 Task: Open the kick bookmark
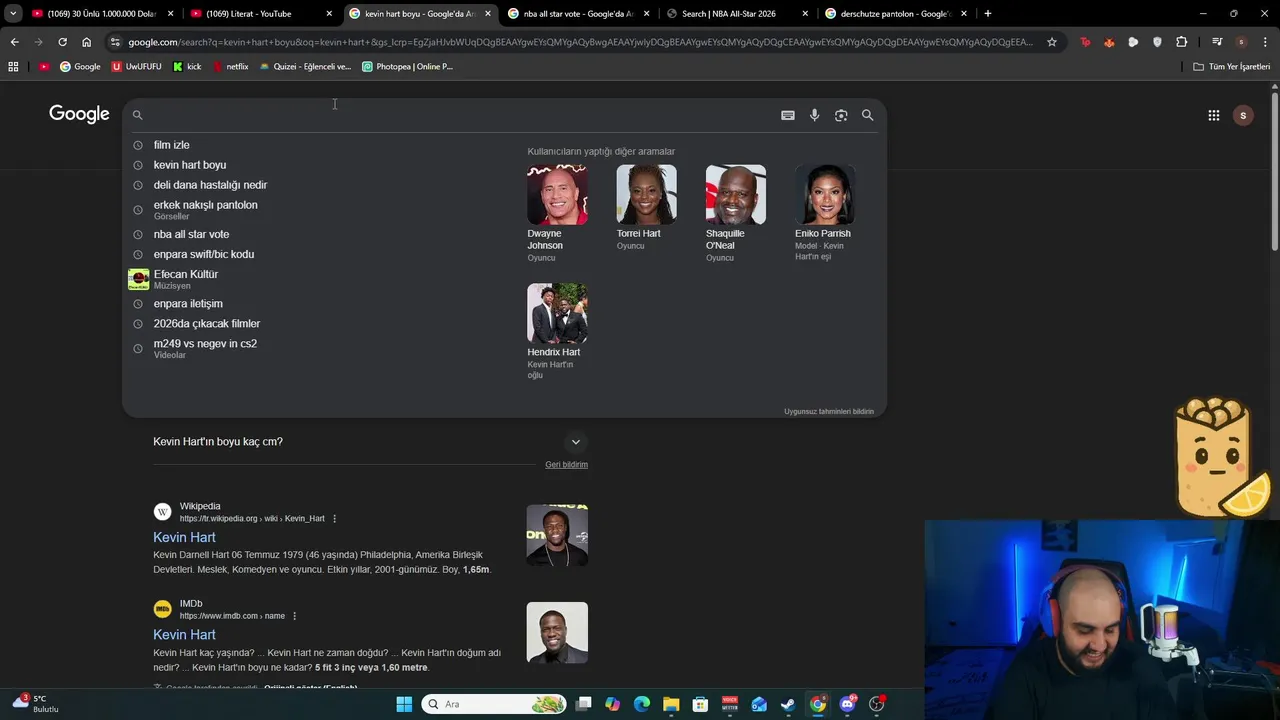point(187,66)
